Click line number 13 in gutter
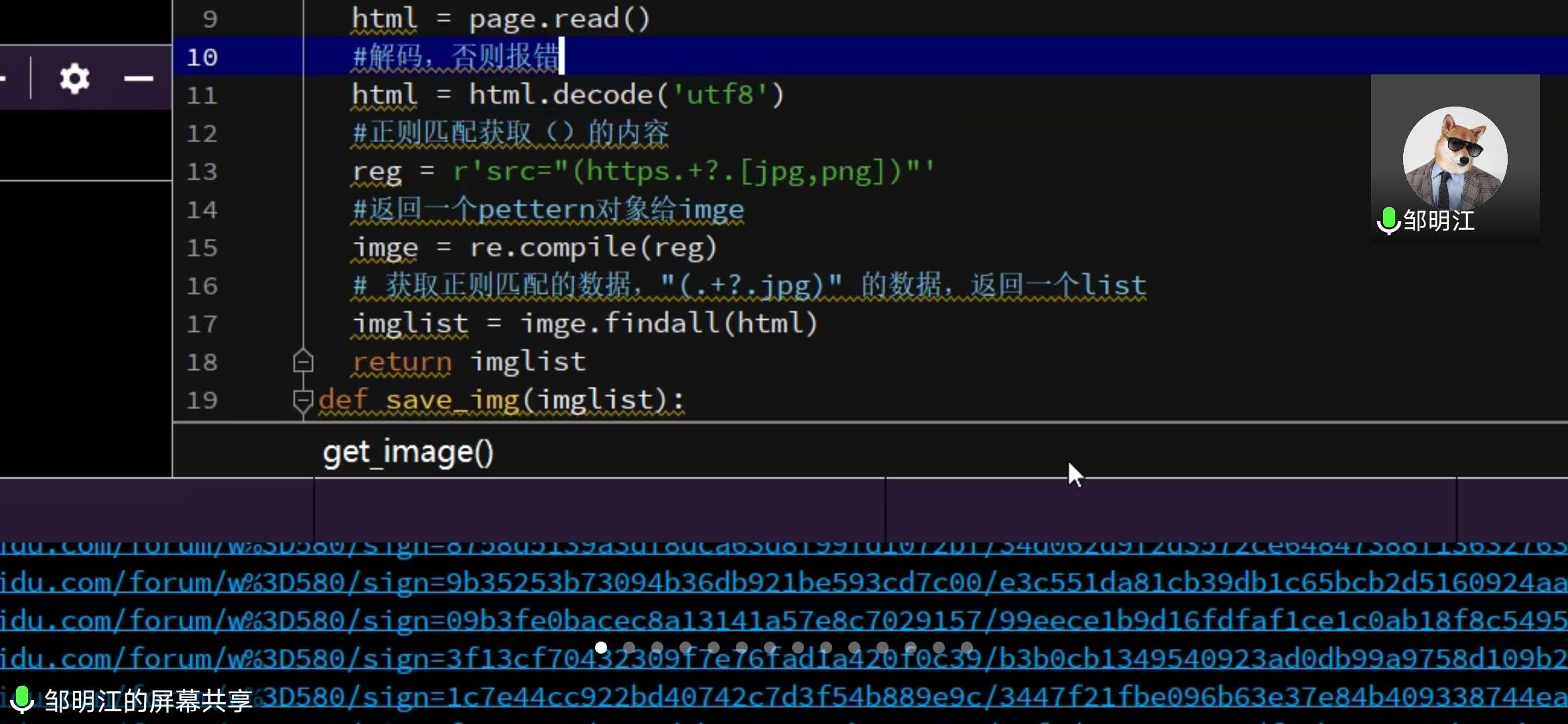 click(x=202, y=172)
